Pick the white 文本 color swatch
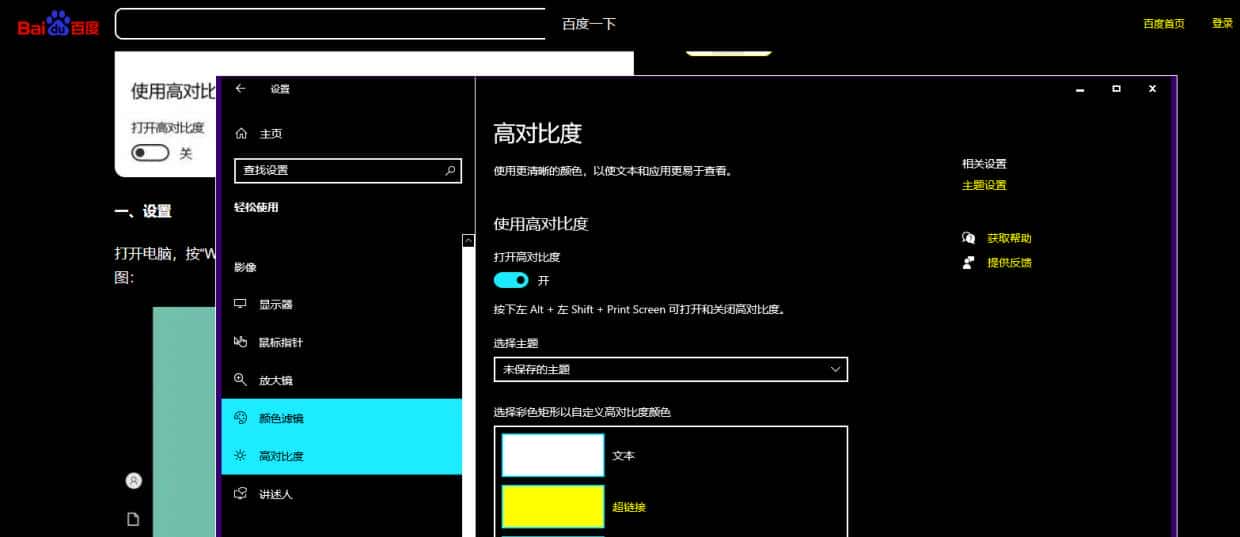 click(553, 455)
